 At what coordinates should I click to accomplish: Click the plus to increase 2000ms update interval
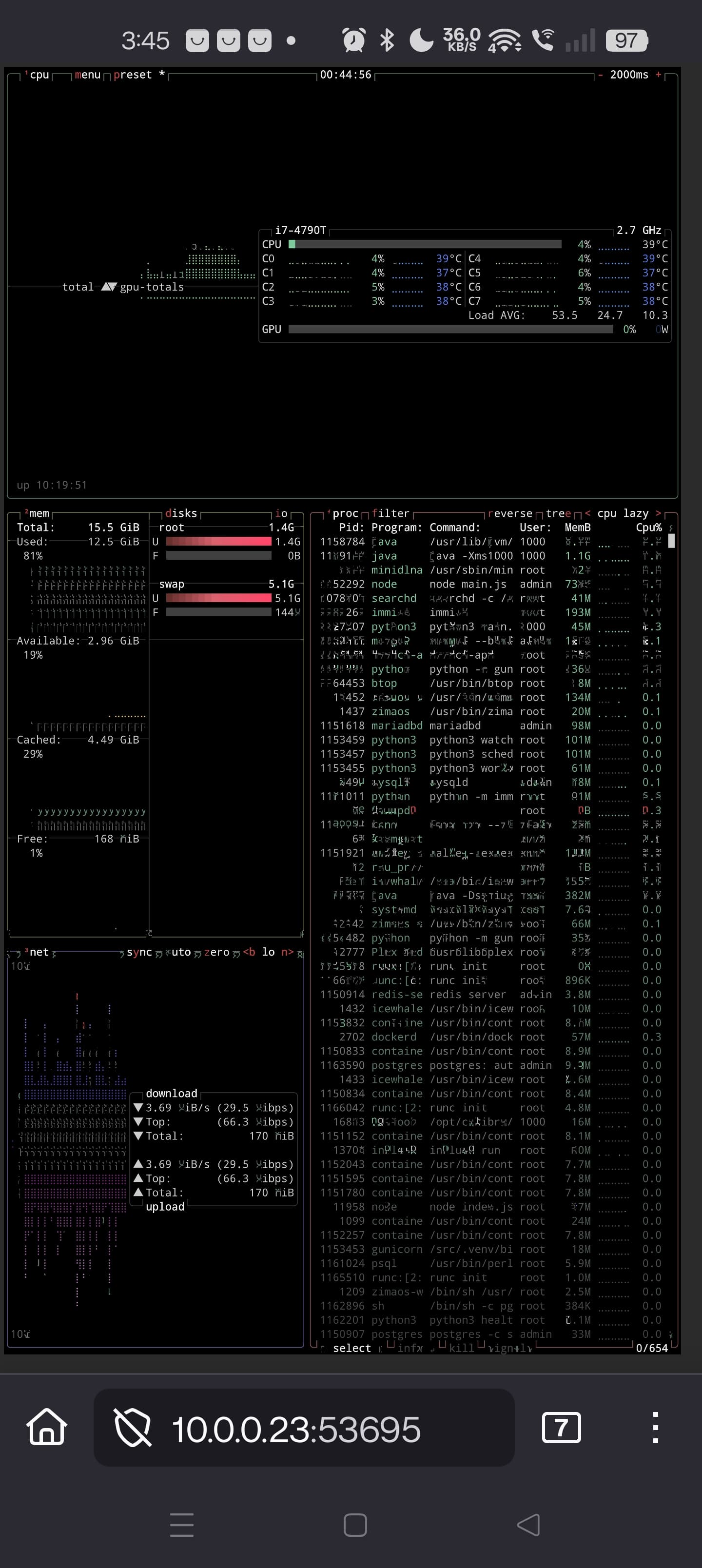(658, 75)
